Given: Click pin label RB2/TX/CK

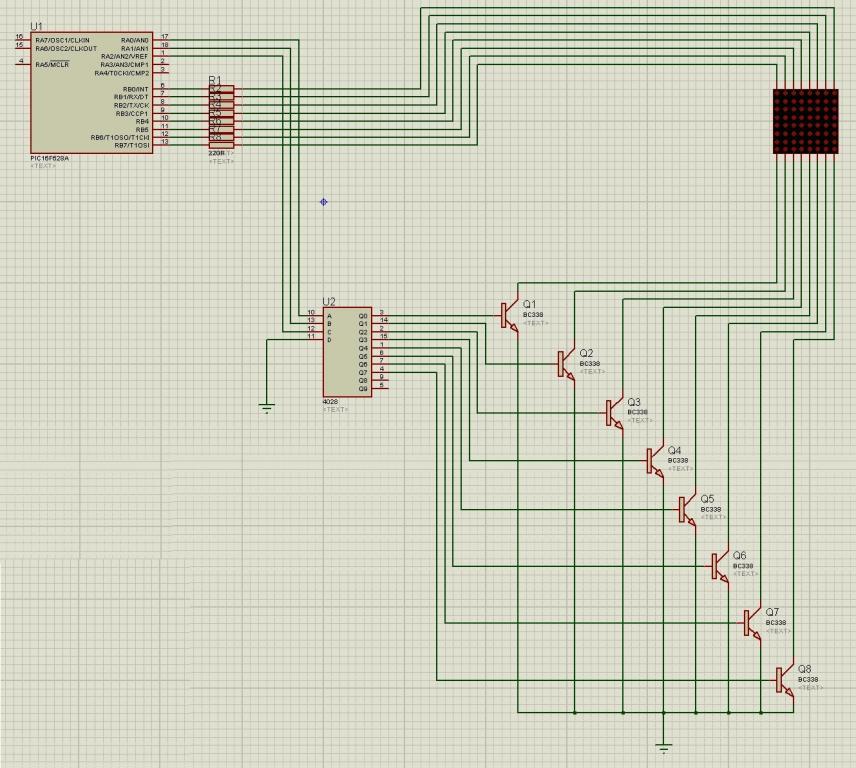Looking at the screenshot, I should tap(132, 105).
